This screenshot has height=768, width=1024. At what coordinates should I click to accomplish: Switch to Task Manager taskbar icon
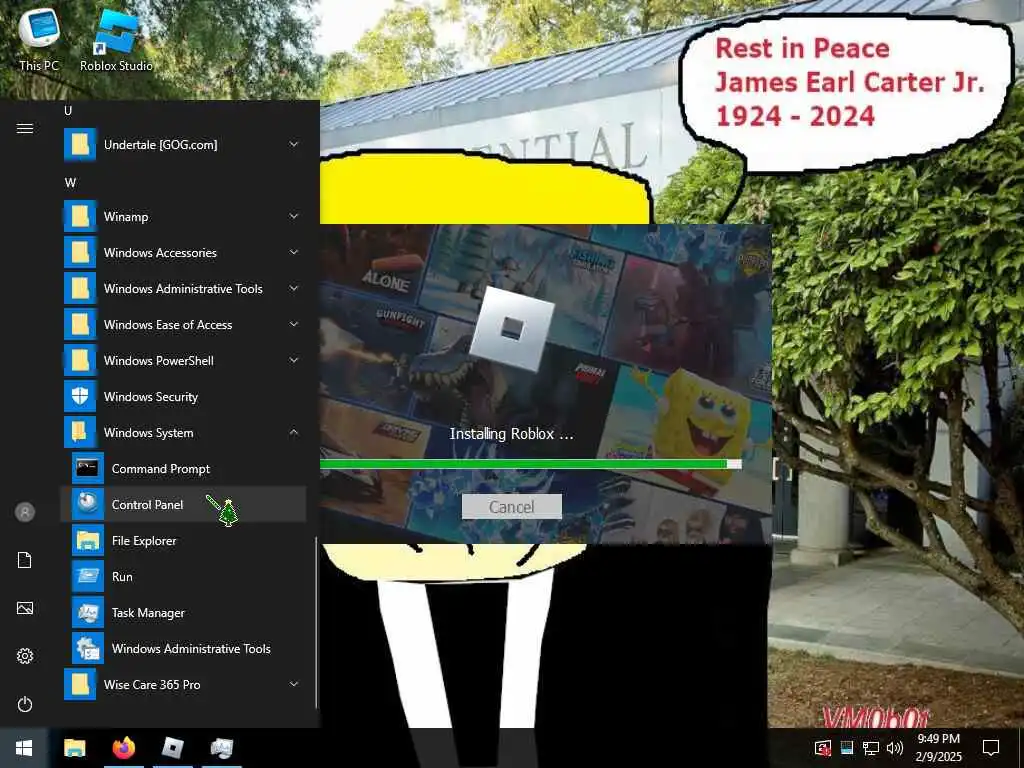point(221,748)
